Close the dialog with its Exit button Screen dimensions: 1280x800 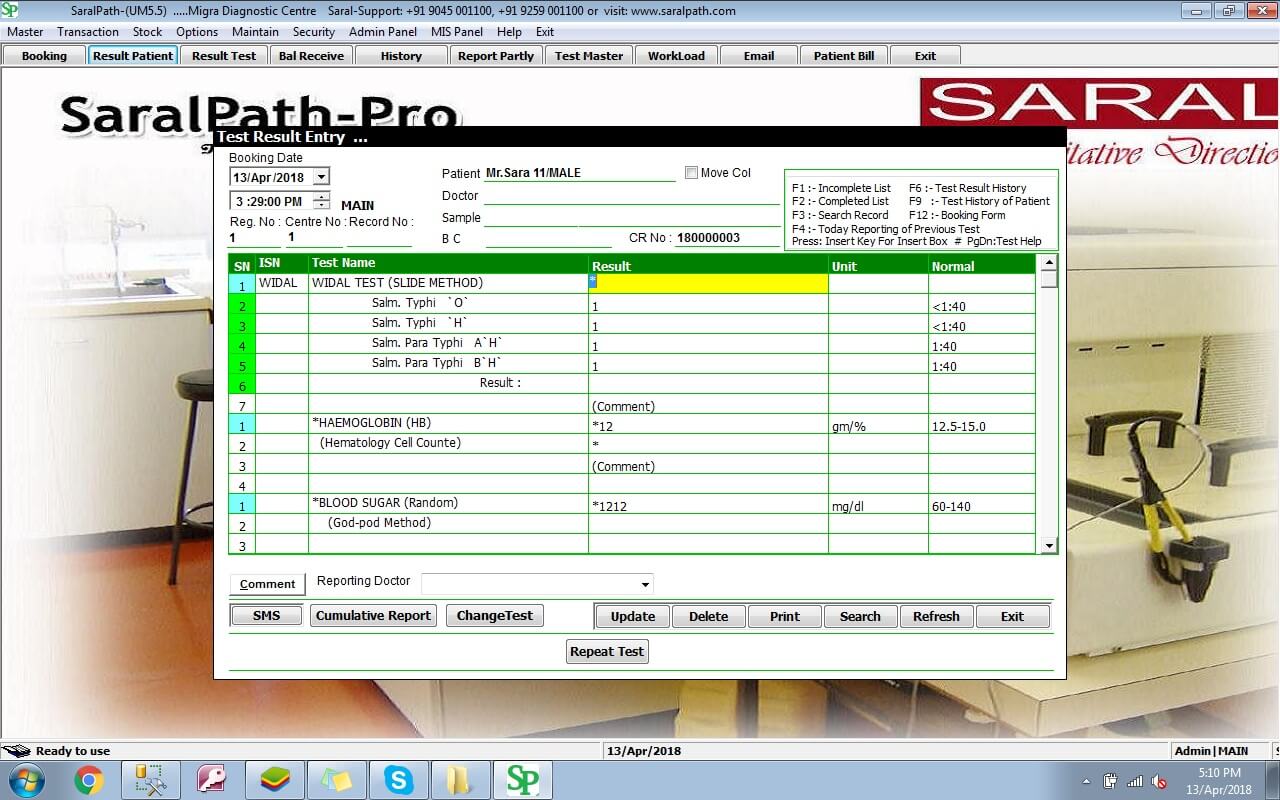(1012, 616)
